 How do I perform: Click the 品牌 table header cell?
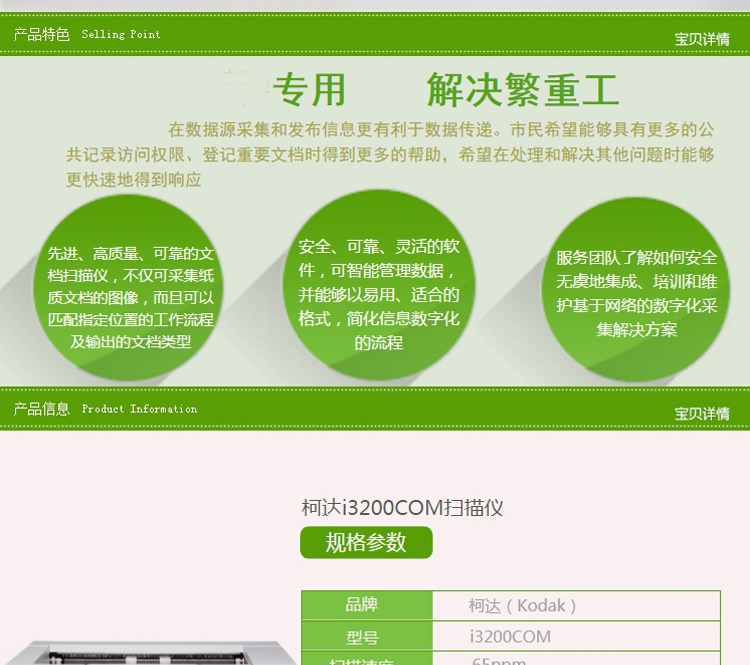point(367,605)
